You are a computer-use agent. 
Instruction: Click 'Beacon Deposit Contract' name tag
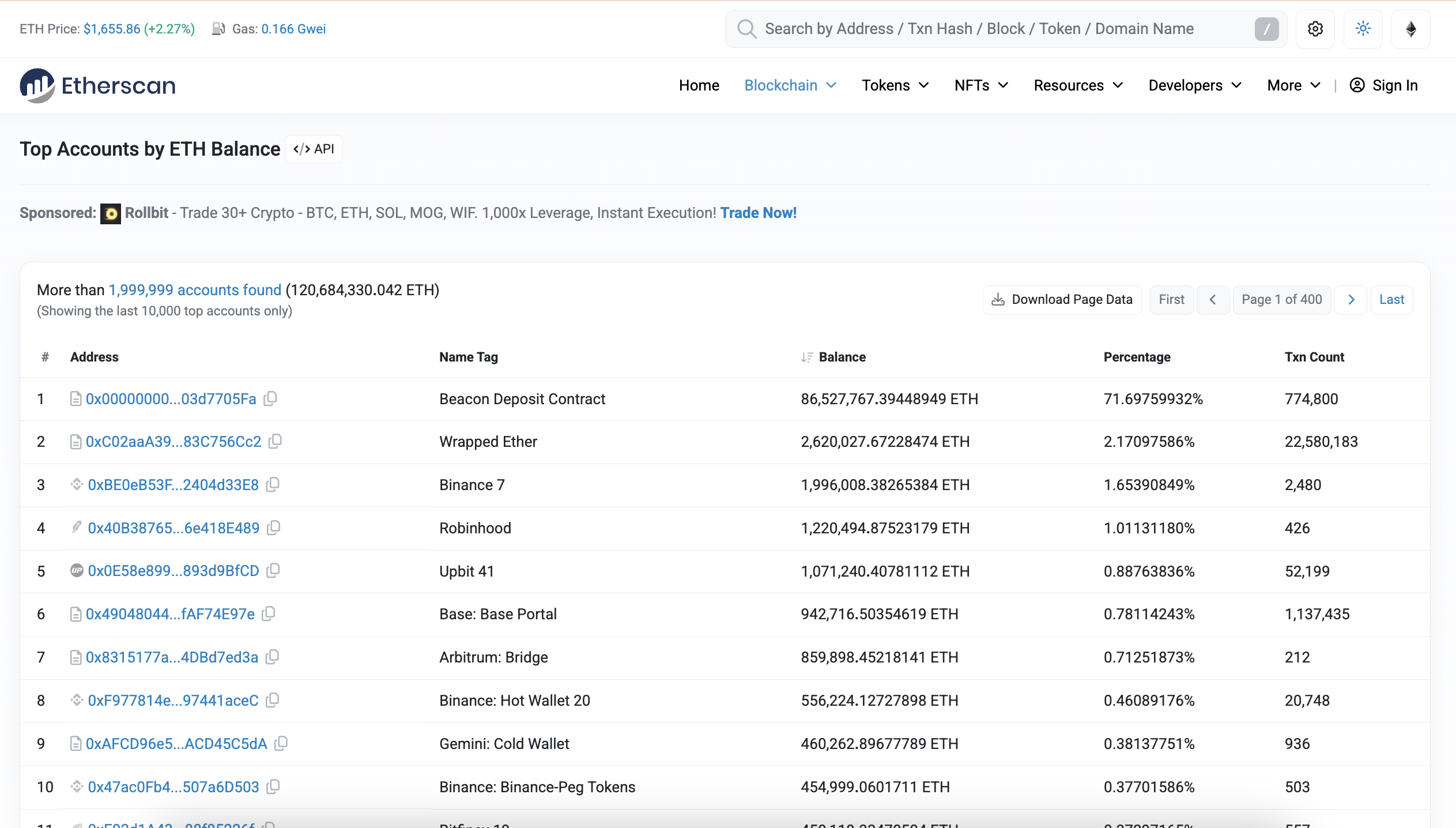522,399
